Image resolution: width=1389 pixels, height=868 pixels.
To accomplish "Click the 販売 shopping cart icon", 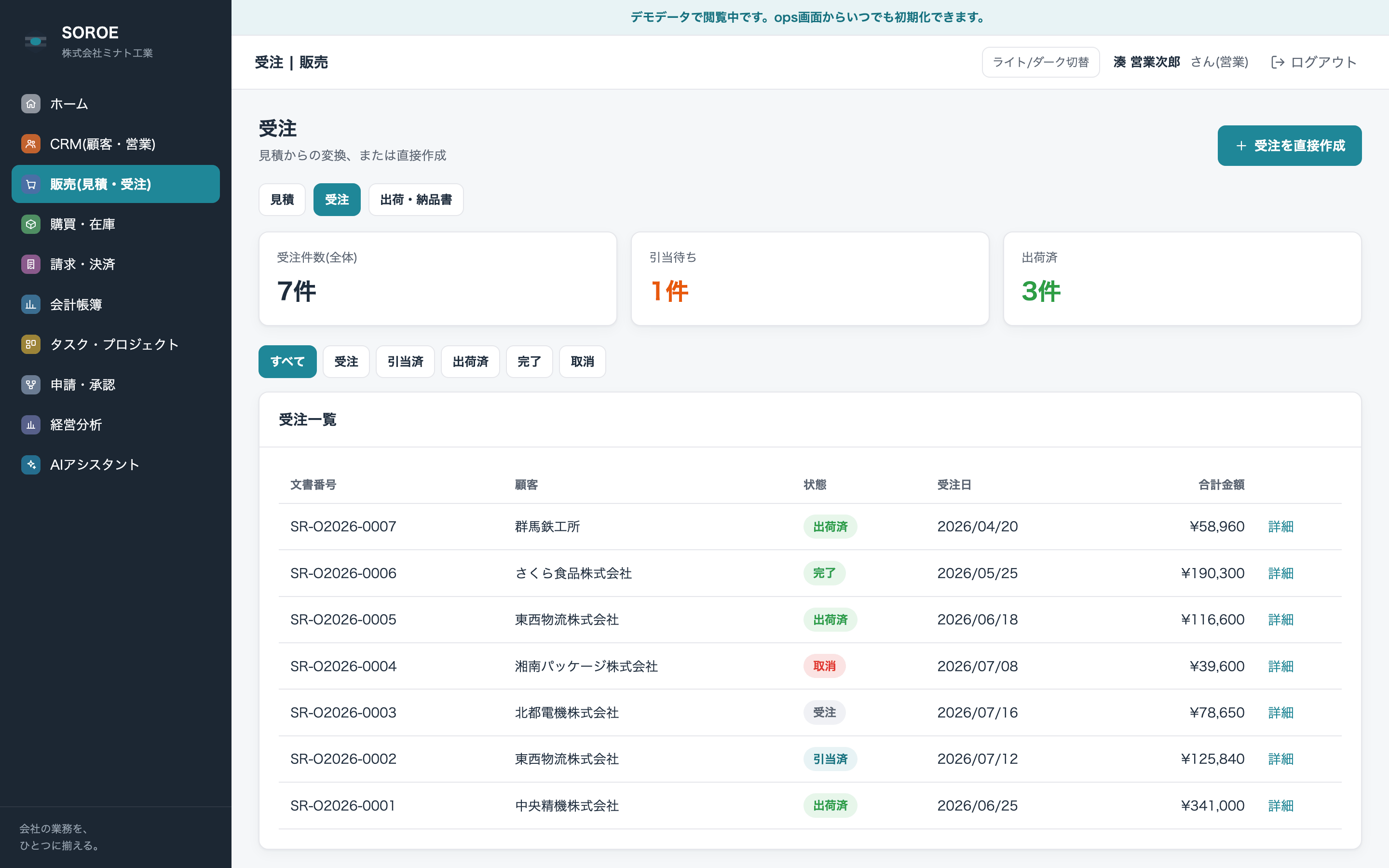I will (31, 184).
